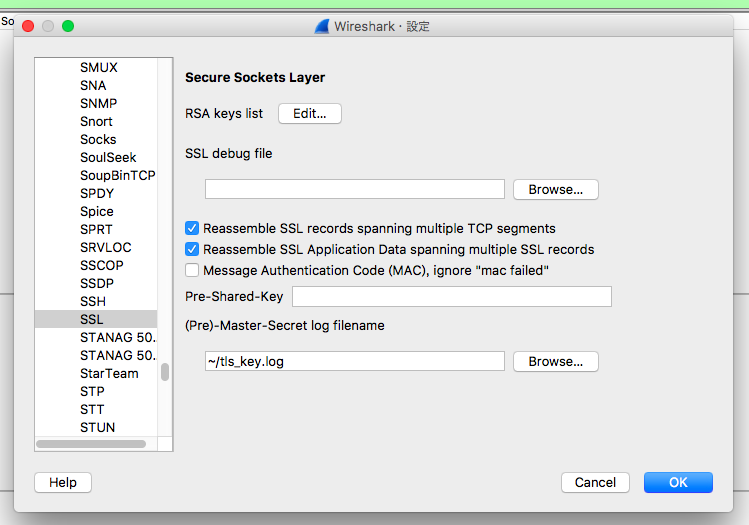Open the Help button

(x=63, y=482)
